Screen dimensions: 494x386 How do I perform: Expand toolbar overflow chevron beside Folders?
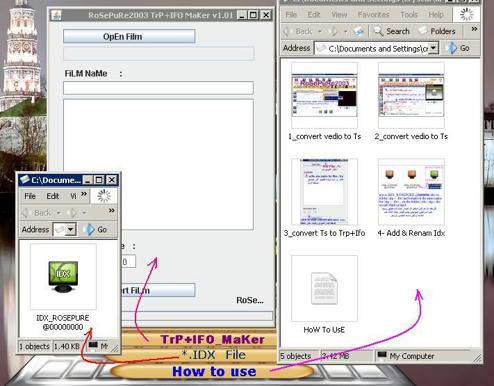click(474, 29)
